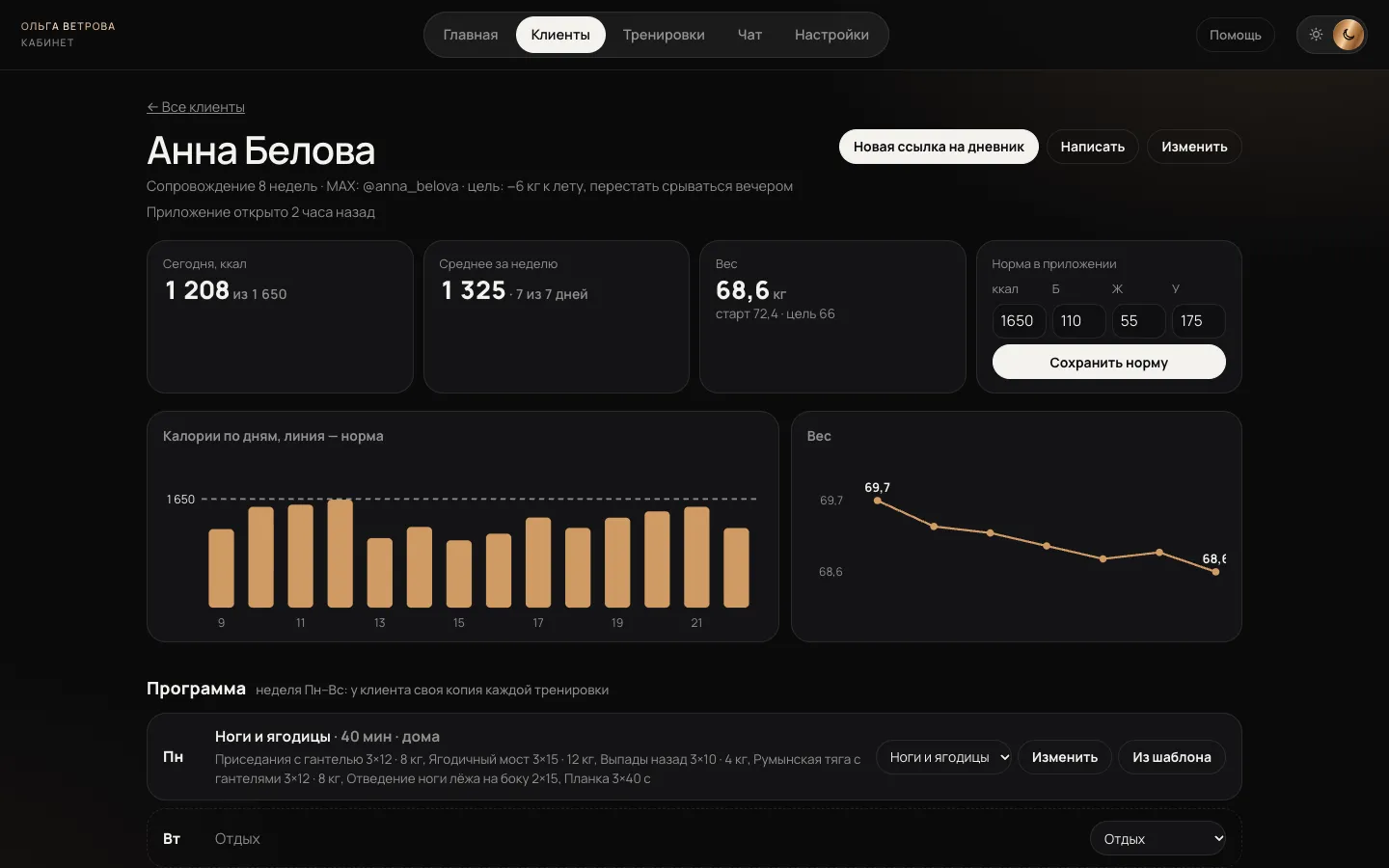1389x868 pixels.
Task: Go to the Настройки tab
Action: 831,35
